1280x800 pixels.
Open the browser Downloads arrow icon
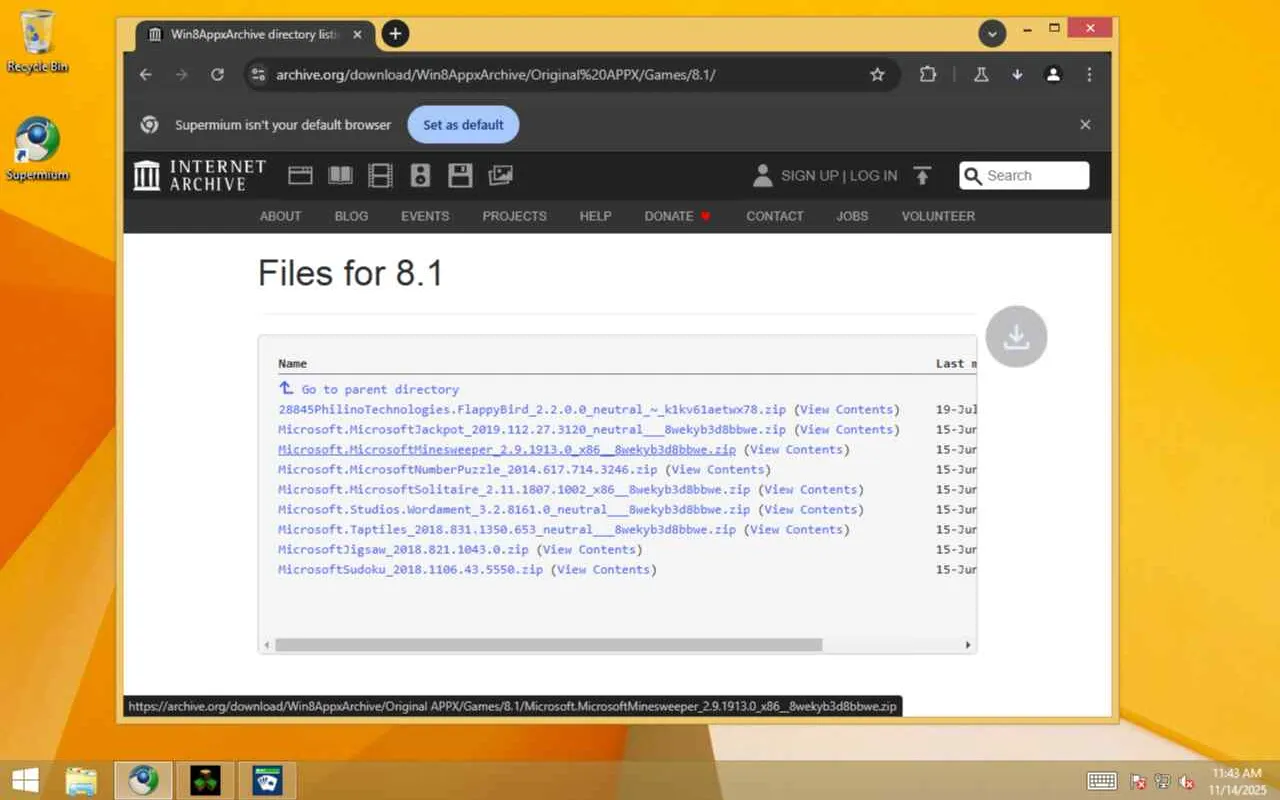pyautogui.click(x=1017, y=75)
